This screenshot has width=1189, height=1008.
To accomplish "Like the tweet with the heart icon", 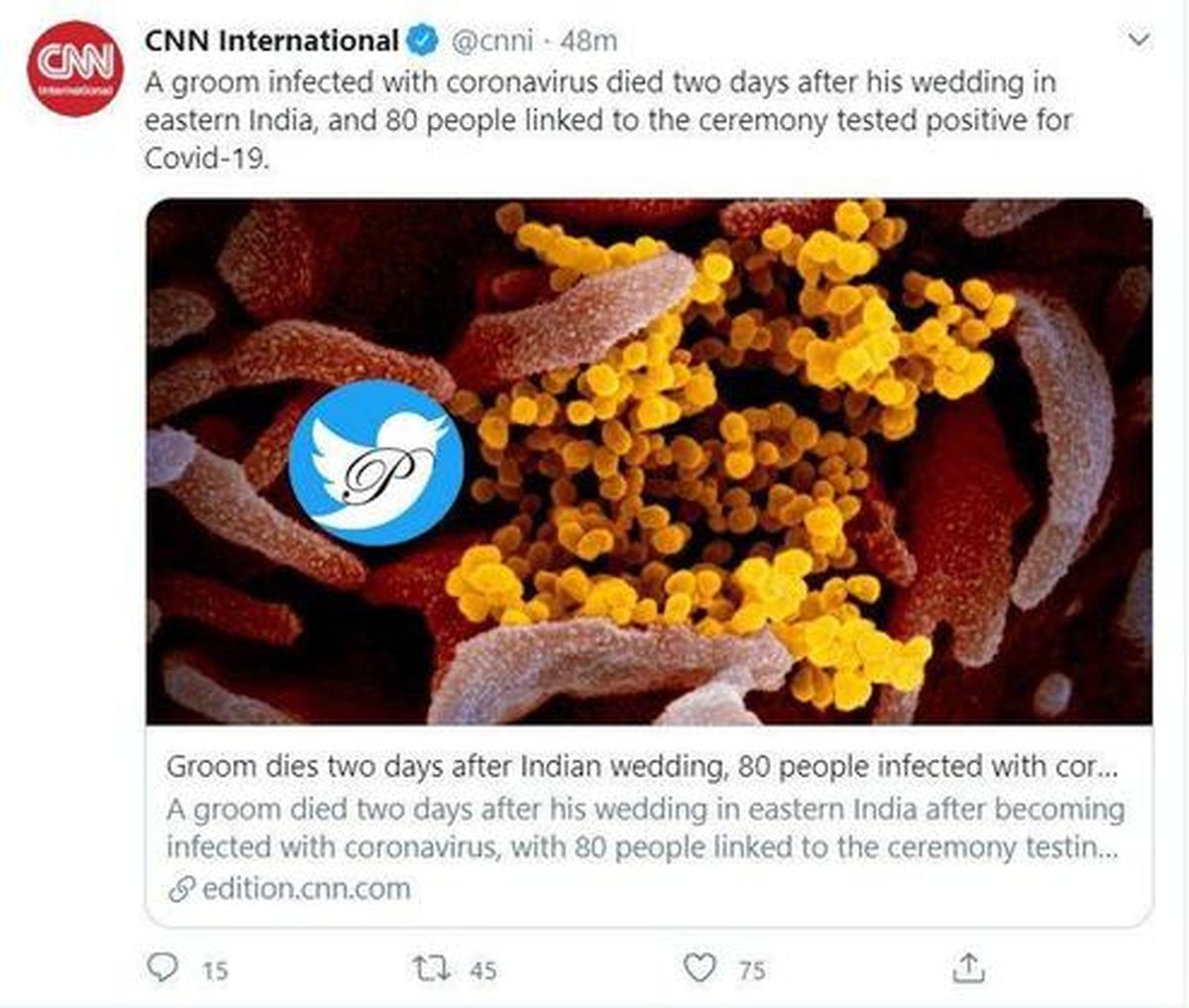I will pyautogui.click(x=700, y=966).
